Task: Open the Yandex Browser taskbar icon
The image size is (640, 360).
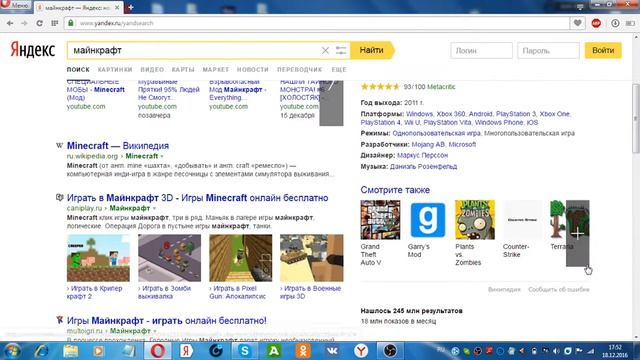Action: (361, 351)
